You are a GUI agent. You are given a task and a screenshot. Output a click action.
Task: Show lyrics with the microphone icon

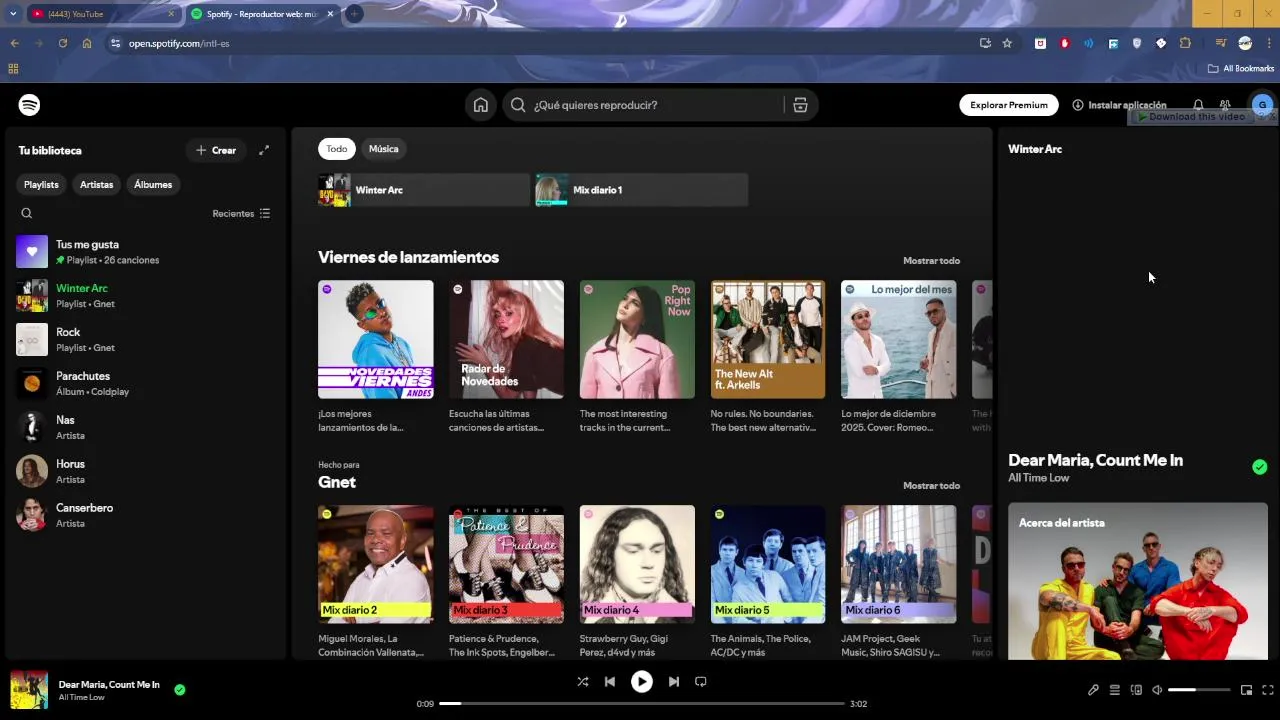point(1093,690)
